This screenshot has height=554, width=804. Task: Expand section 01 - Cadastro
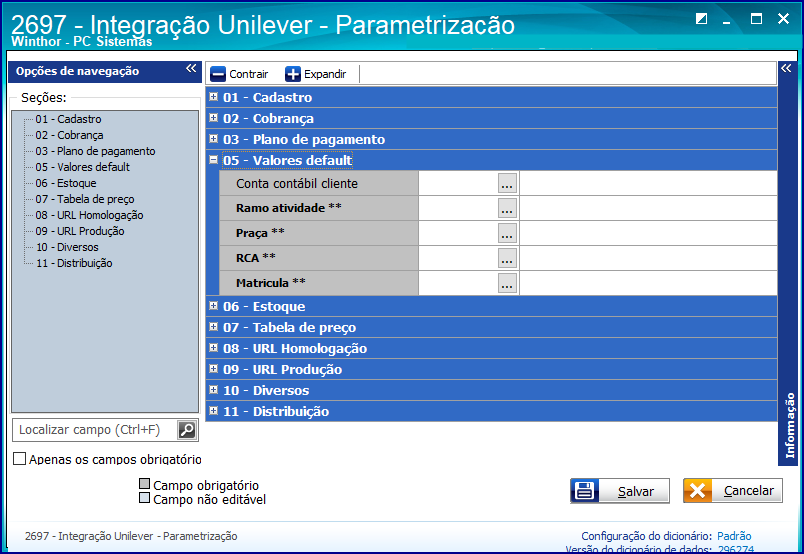point(214,96)
